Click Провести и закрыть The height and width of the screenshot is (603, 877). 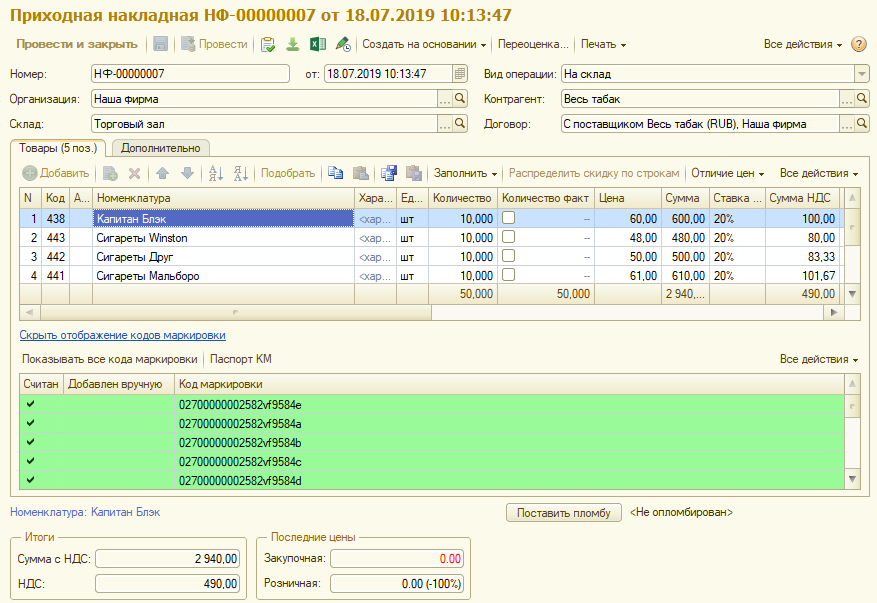77,44
